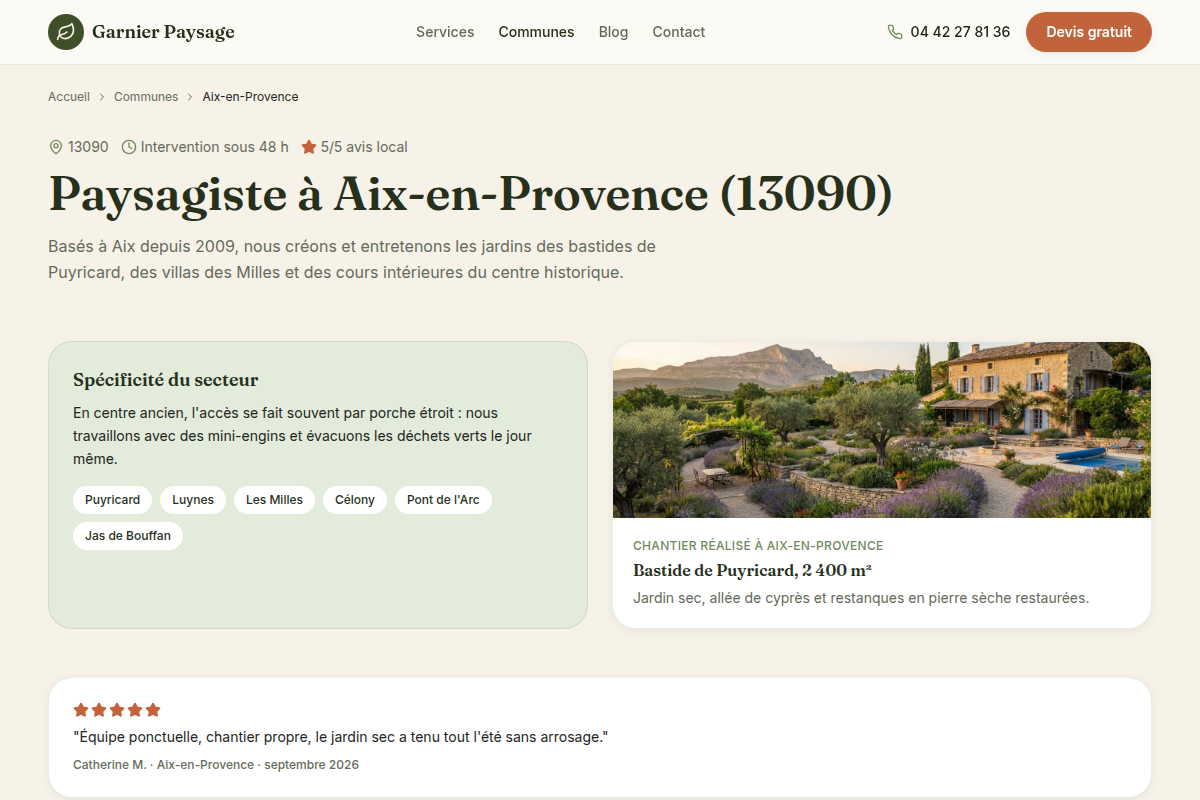Viewport: 1200px width, 800px height.
Task: Click the Jardin sec, allée de cyprès description
Action: point(861,598)
